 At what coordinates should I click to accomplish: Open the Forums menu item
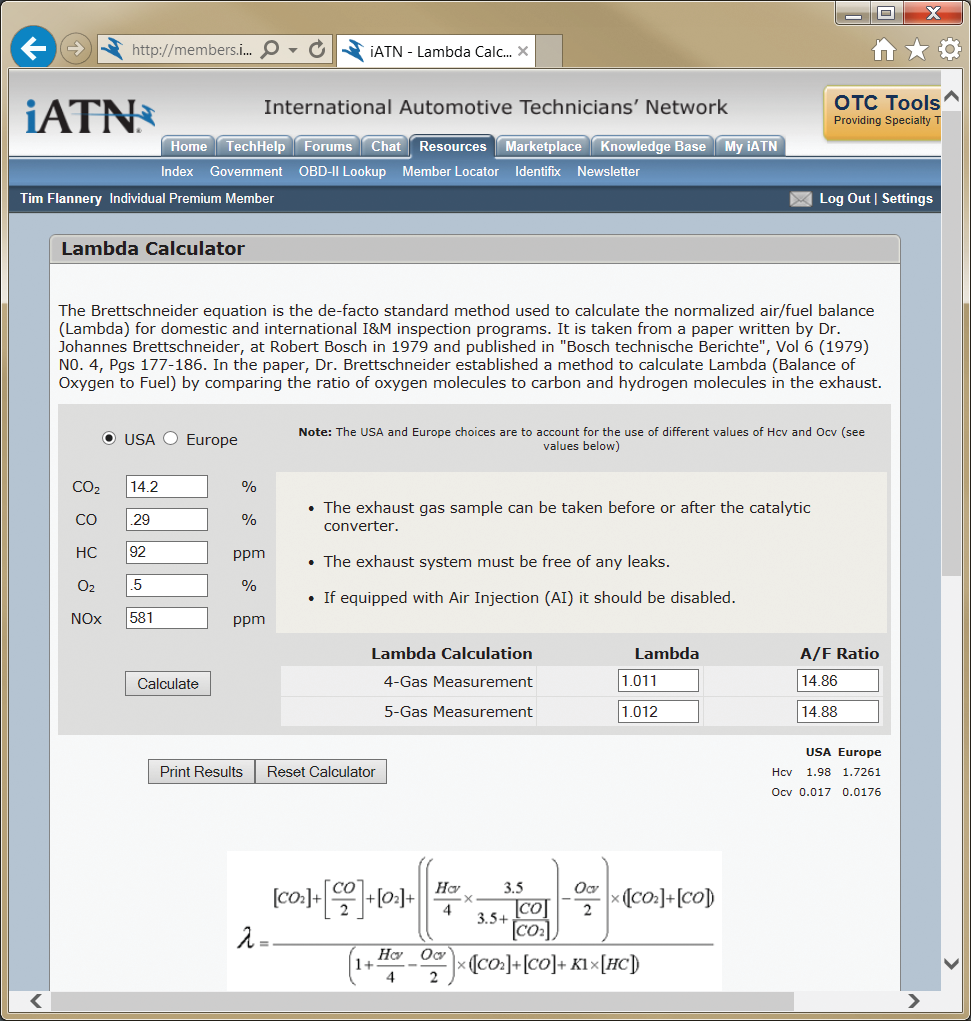[x=327, y=145]
